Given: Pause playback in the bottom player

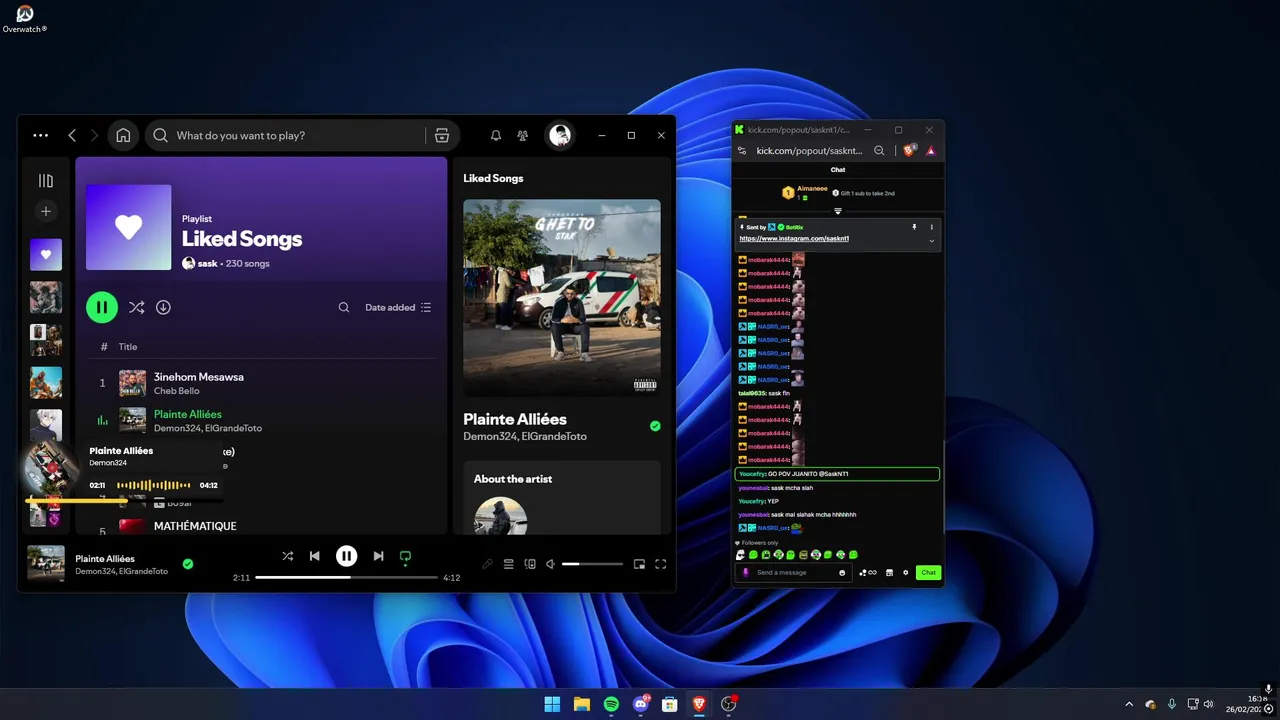Looking at the screenshot, I should [x=346, y=556].
